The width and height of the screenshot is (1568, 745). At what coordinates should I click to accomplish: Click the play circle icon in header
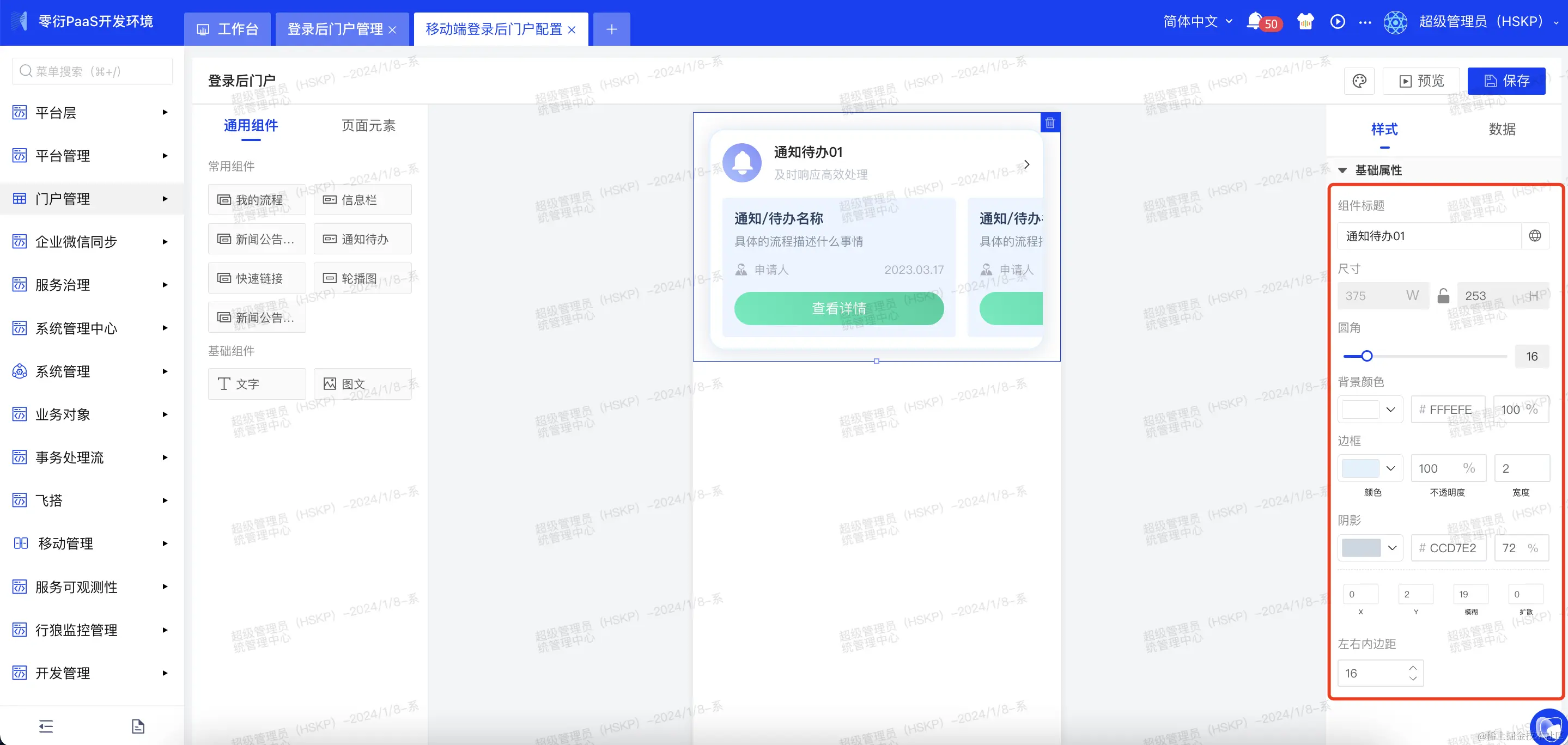[x=1338, y=21]
